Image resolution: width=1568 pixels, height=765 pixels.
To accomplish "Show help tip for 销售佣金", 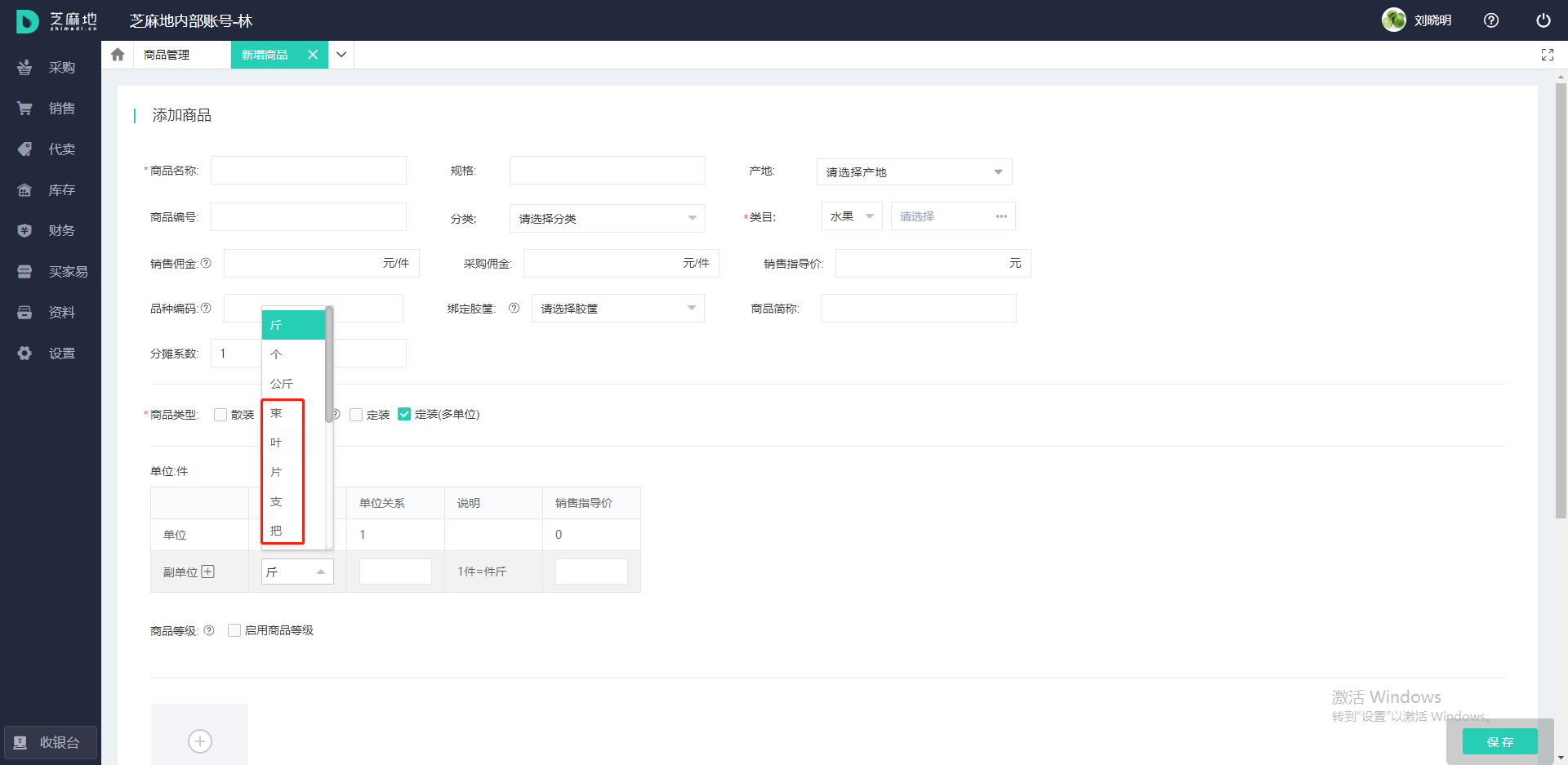I will (x=206, y=263).
